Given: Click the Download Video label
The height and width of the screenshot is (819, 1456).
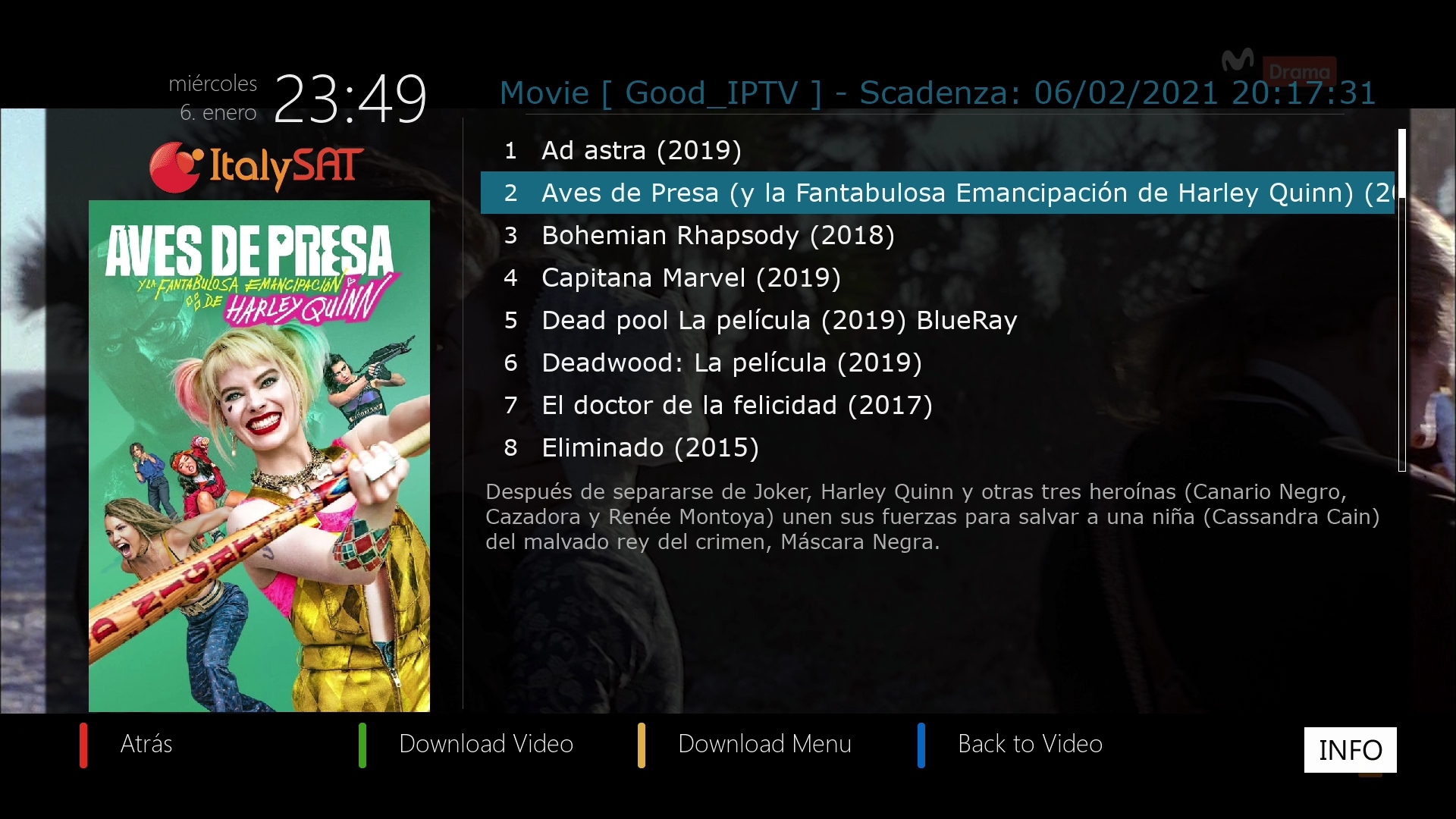Looking at the screenshot, I should point(486,744).
